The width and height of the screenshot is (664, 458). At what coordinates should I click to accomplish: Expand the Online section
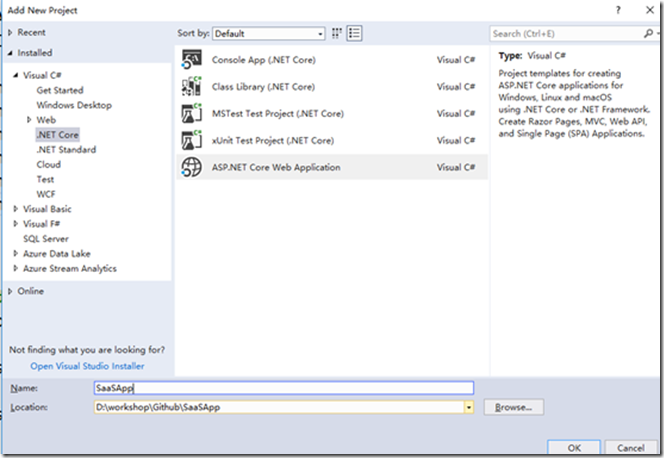[x=10, y=291]
